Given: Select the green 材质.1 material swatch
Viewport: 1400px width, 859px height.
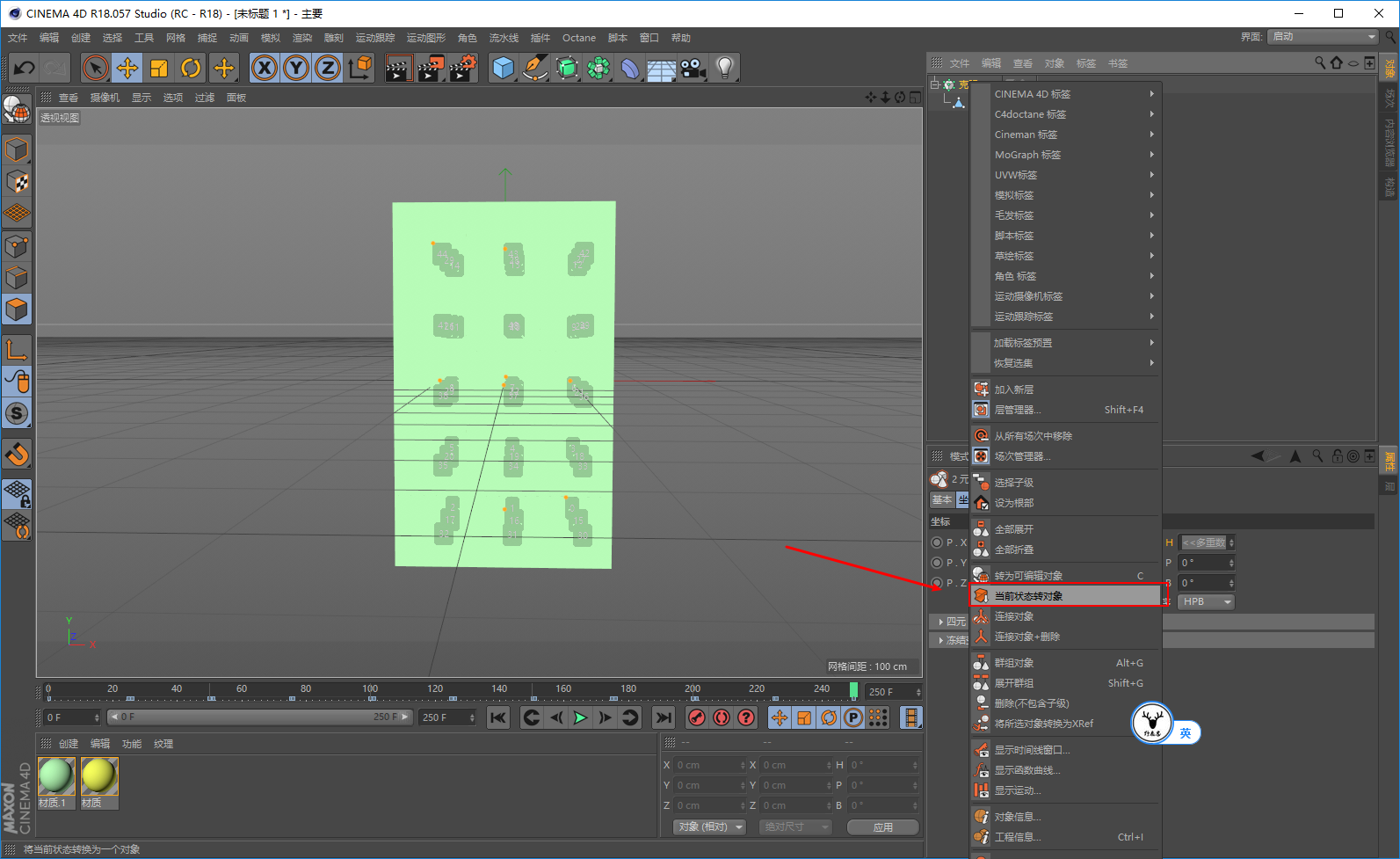Looking at the screenshot, I should pyautogui.click(x=56, y=776).
